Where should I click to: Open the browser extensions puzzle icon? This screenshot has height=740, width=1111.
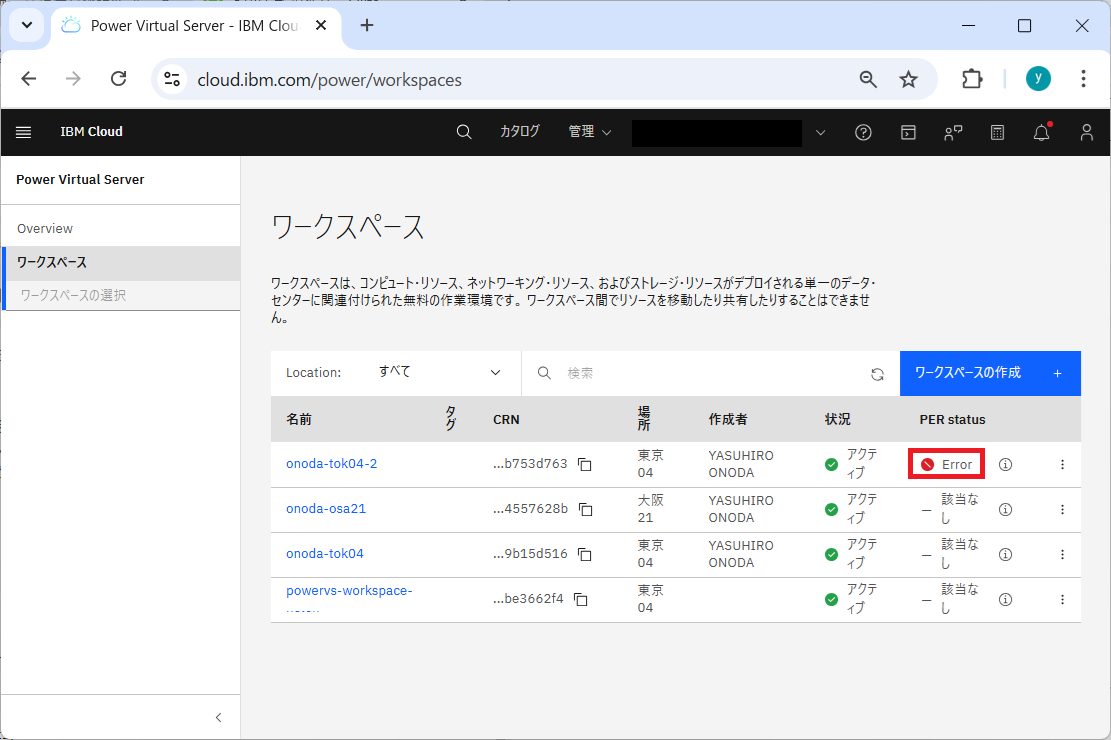coord(972,79)
